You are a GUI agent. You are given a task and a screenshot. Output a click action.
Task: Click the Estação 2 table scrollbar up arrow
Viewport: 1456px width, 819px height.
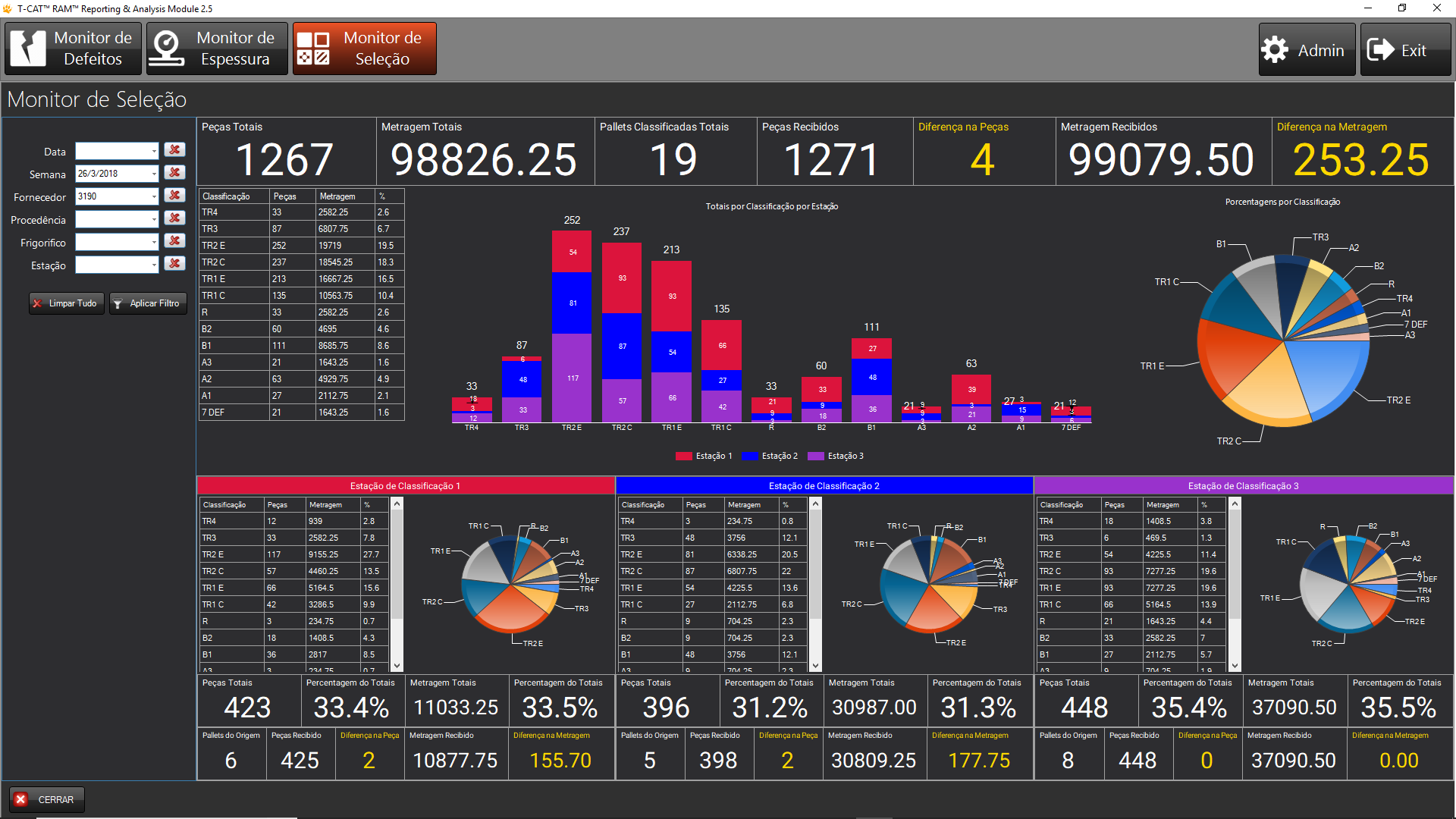coord(815,504)
